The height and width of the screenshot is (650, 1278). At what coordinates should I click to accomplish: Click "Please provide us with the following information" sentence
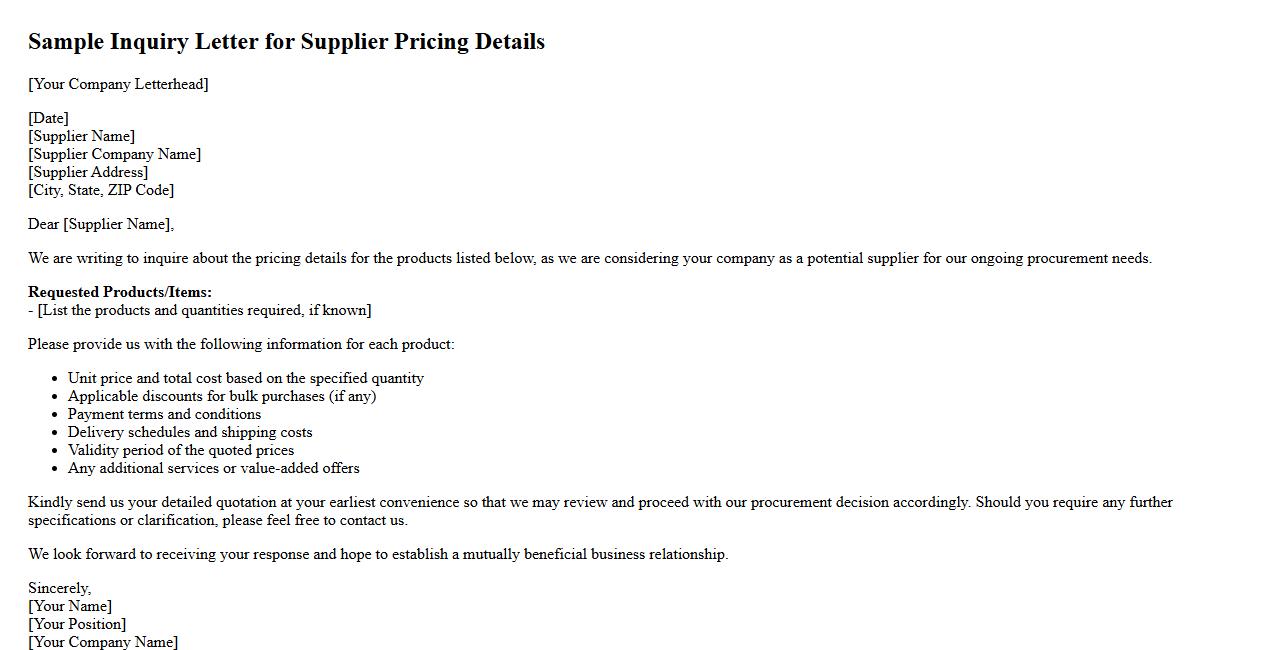241,344
